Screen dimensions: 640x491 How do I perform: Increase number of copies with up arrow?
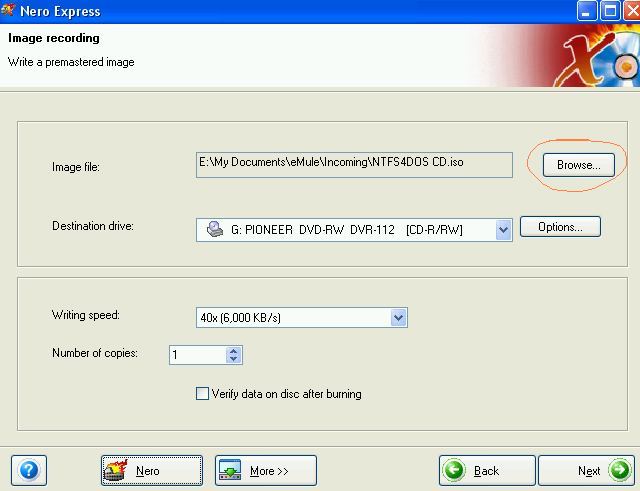(x=233, y=351)
